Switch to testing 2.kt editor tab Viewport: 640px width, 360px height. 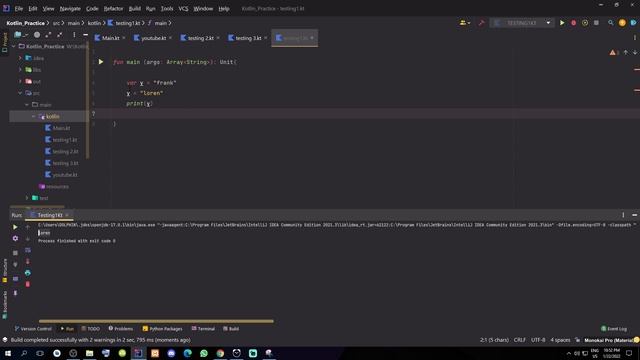[x=200, y=38]
